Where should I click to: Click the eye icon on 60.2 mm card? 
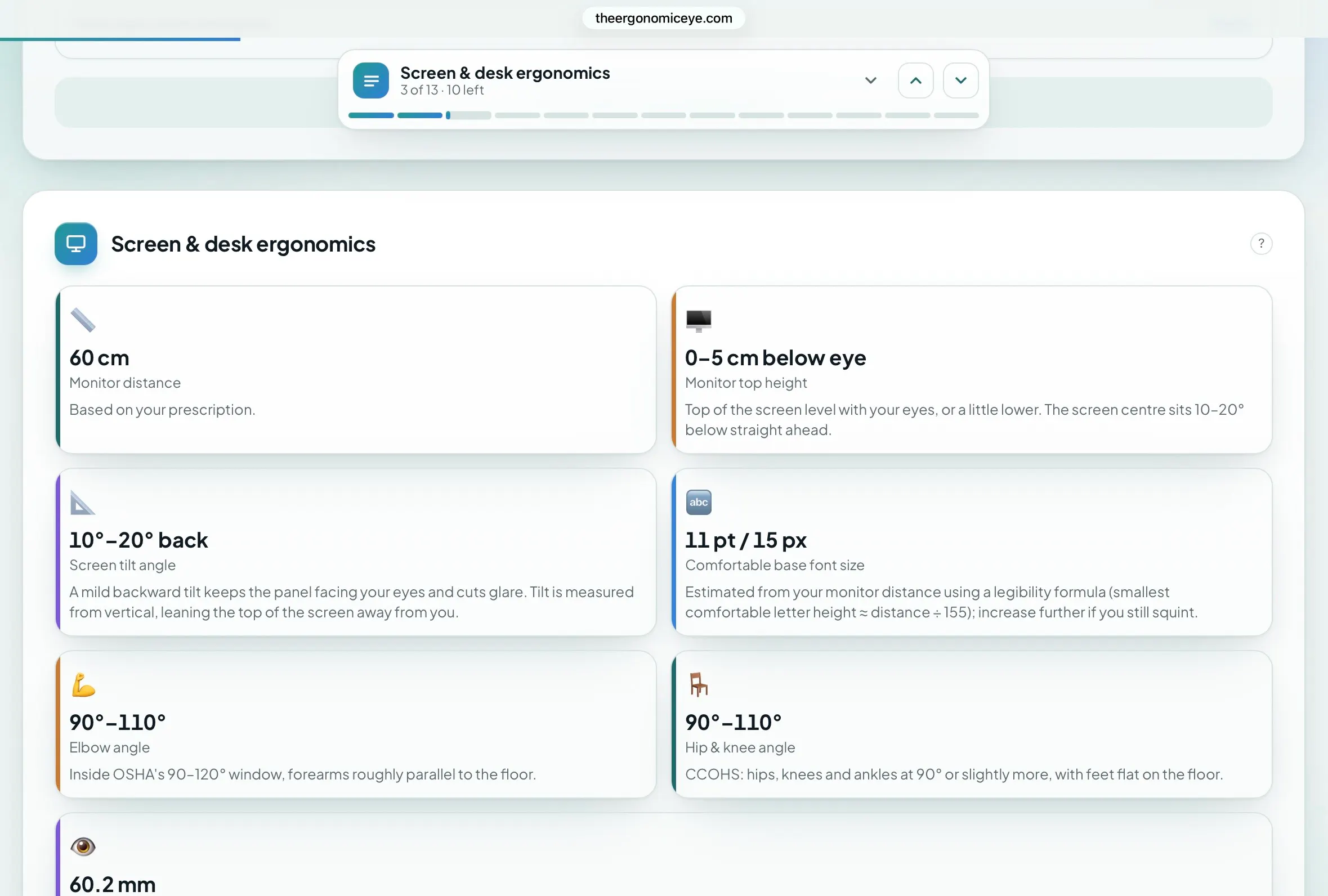[83, 846]
